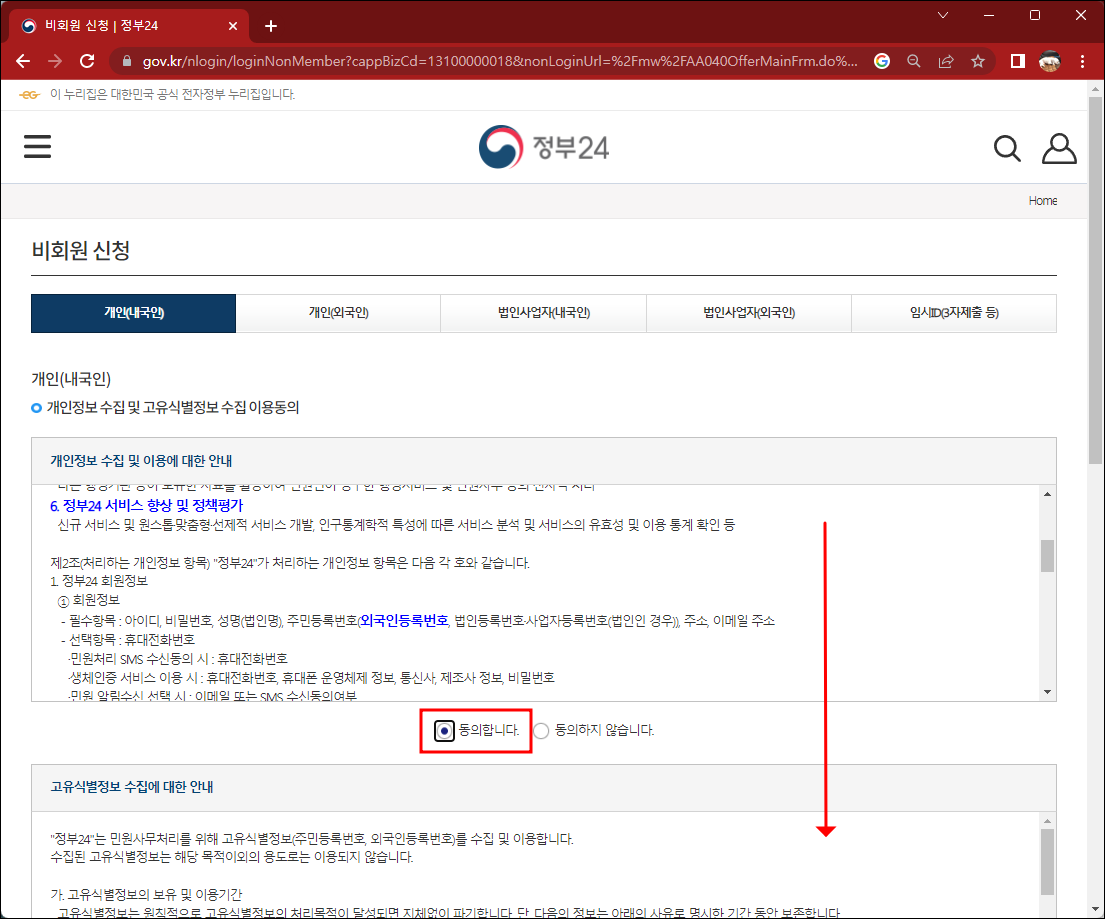Select the 동의하지 않습니다 radio button

[541, 730]
